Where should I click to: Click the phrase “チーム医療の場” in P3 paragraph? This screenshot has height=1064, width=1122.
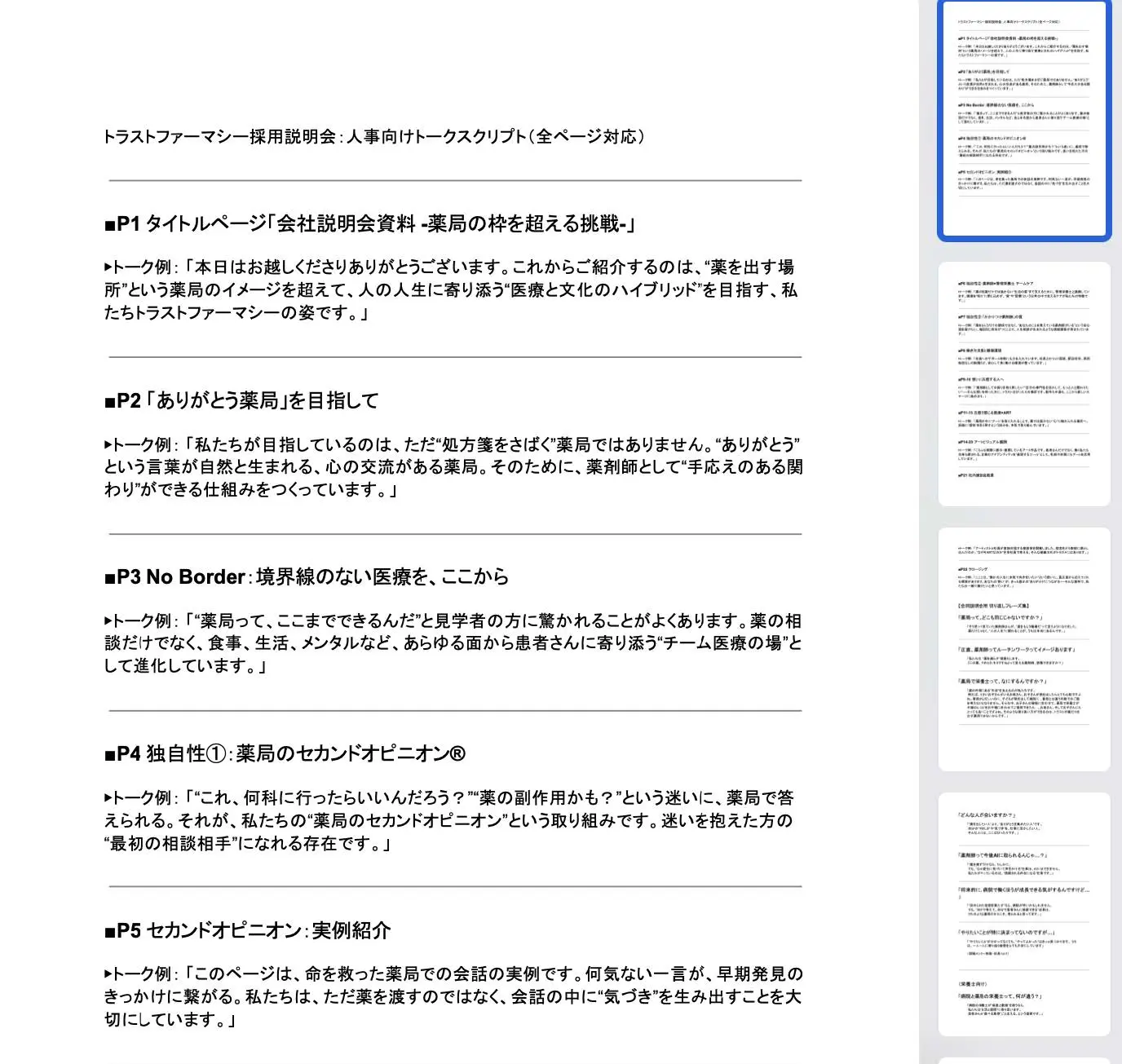tap(723, 643)
